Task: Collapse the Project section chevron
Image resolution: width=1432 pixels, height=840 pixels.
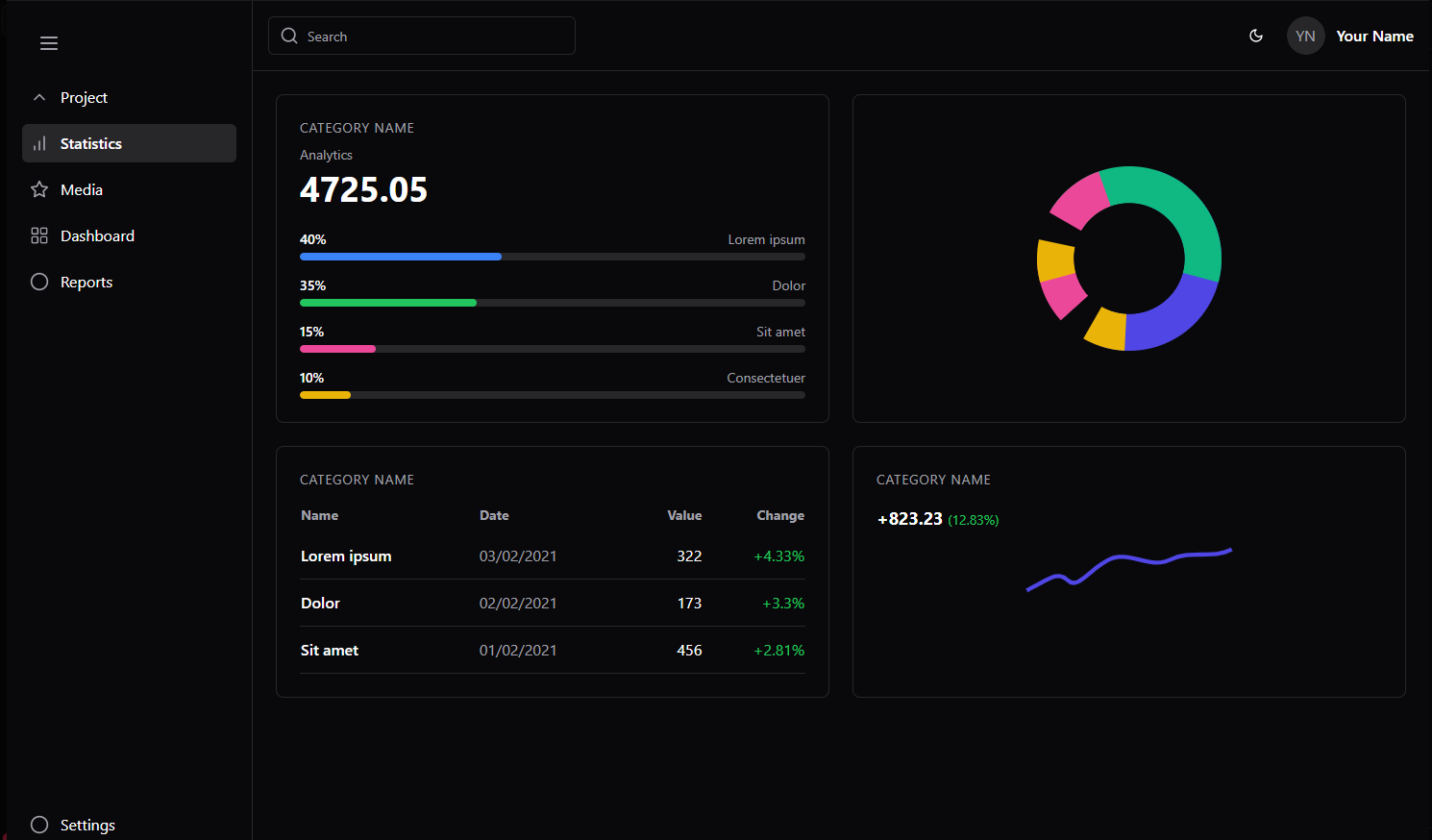Action: click(x=38, y=97)
